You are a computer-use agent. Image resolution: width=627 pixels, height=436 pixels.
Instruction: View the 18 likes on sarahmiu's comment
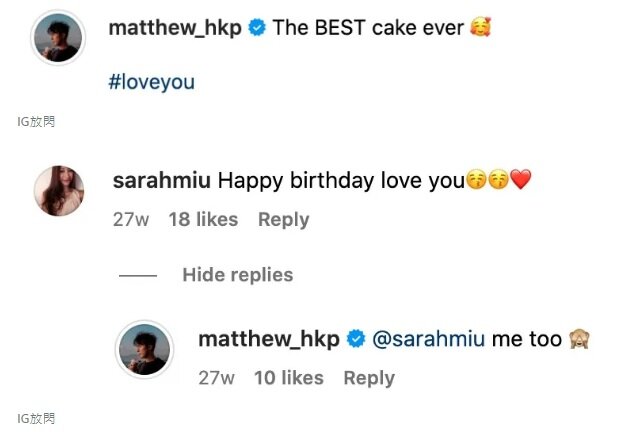(x=203, y=219)
